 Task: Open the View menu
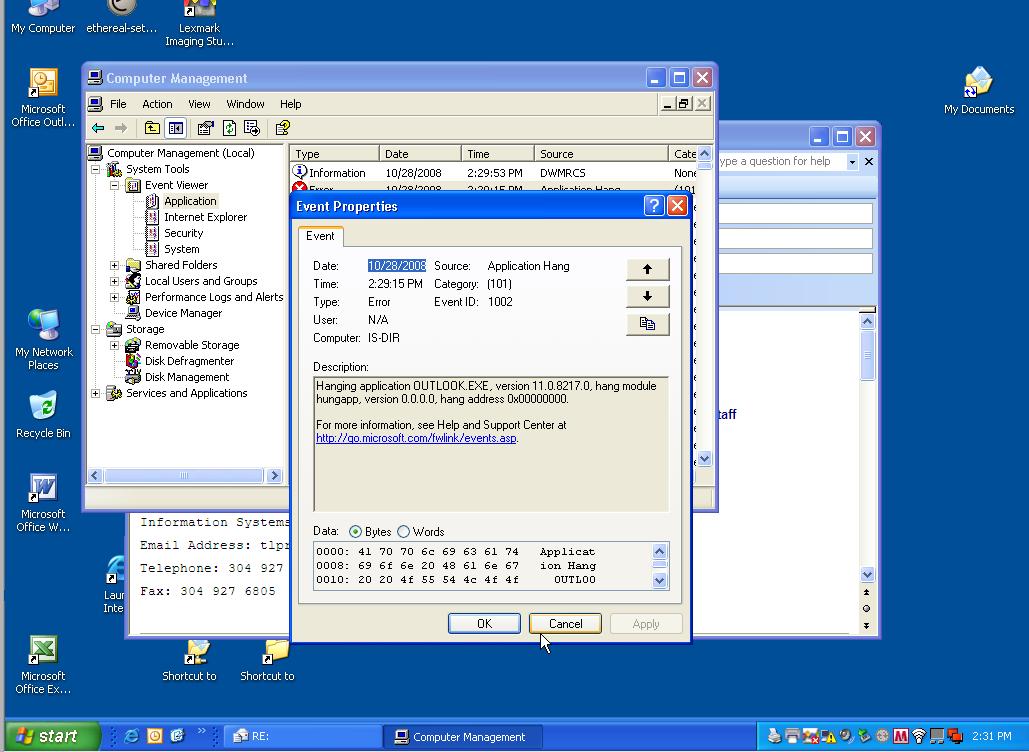[199, 104]
